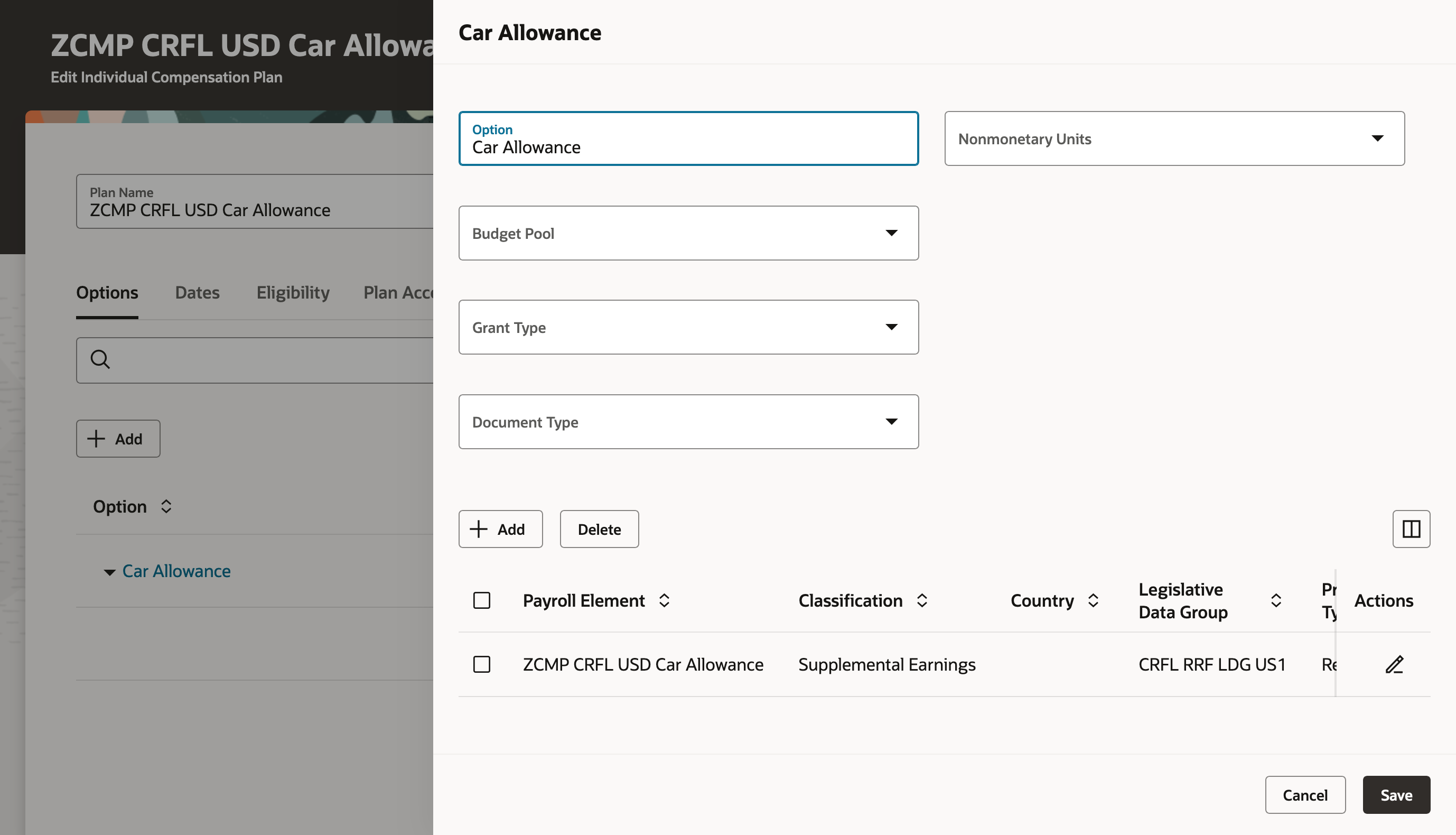Open the Car Allowance option link

pyautogui.click(x=176, y=571)
